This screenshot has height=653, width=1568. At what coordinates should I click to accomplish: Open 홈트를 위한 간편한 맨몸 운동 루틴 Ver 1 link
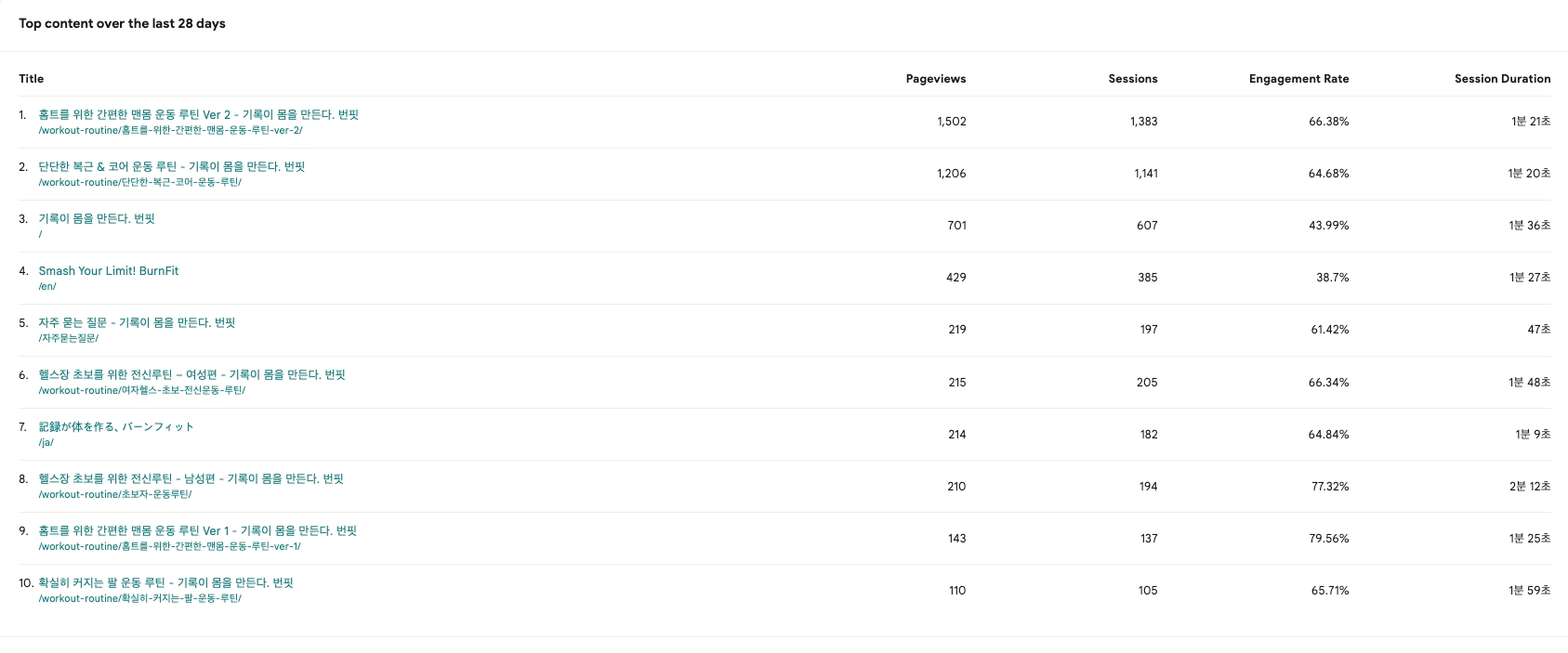[x=197, y=530]
